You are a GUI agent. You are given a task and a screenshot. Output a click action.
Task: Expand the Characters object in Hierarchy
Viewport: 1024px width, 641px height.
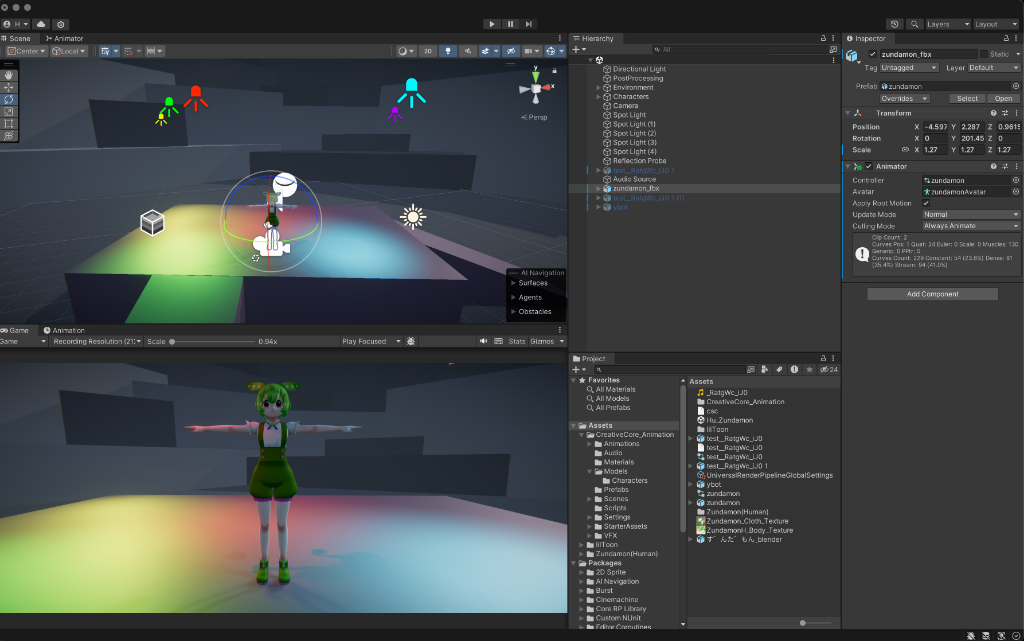pos(598,97)
